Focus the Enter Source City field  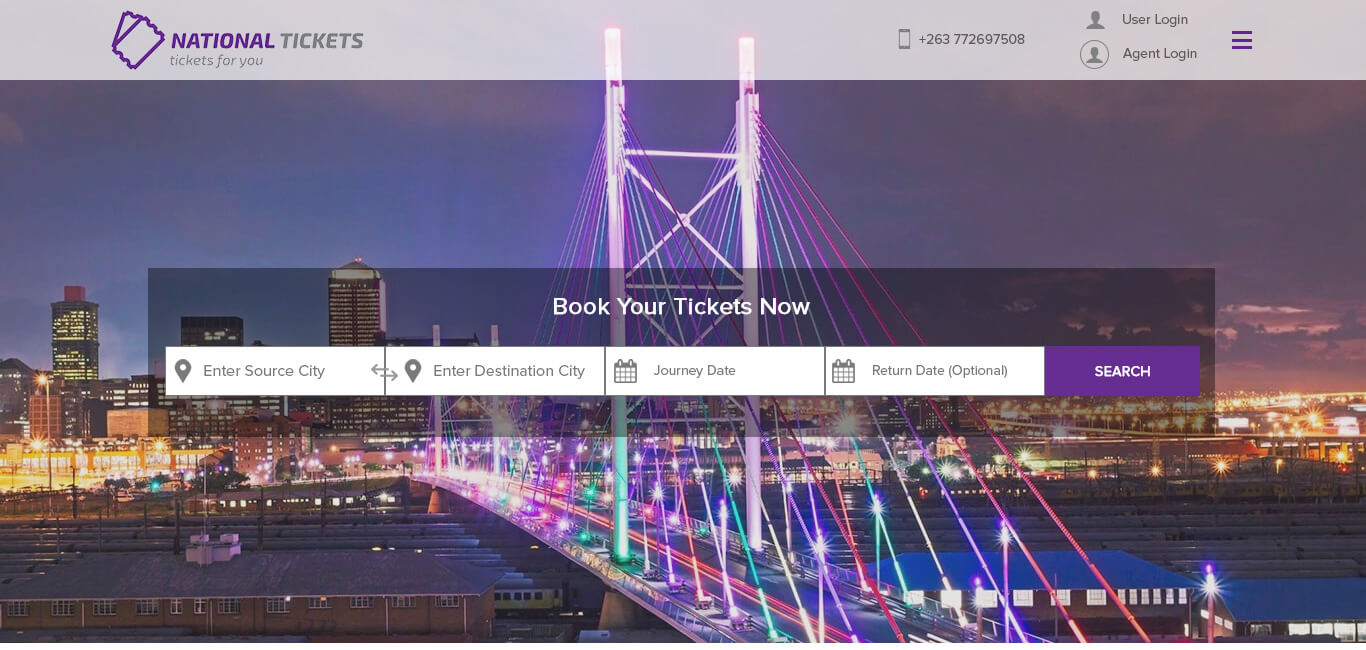tap(275, 371)
